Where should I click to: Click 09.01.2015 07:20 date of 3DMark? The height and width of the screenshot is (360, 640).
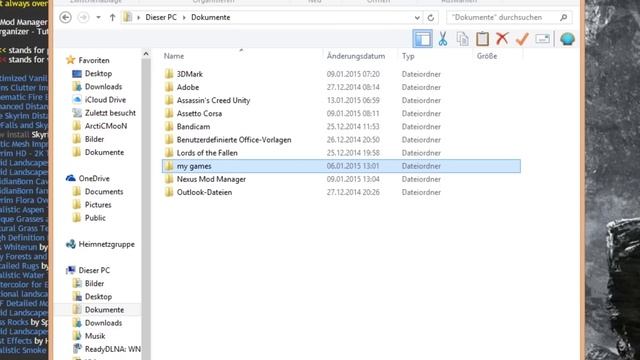[353, 74]
